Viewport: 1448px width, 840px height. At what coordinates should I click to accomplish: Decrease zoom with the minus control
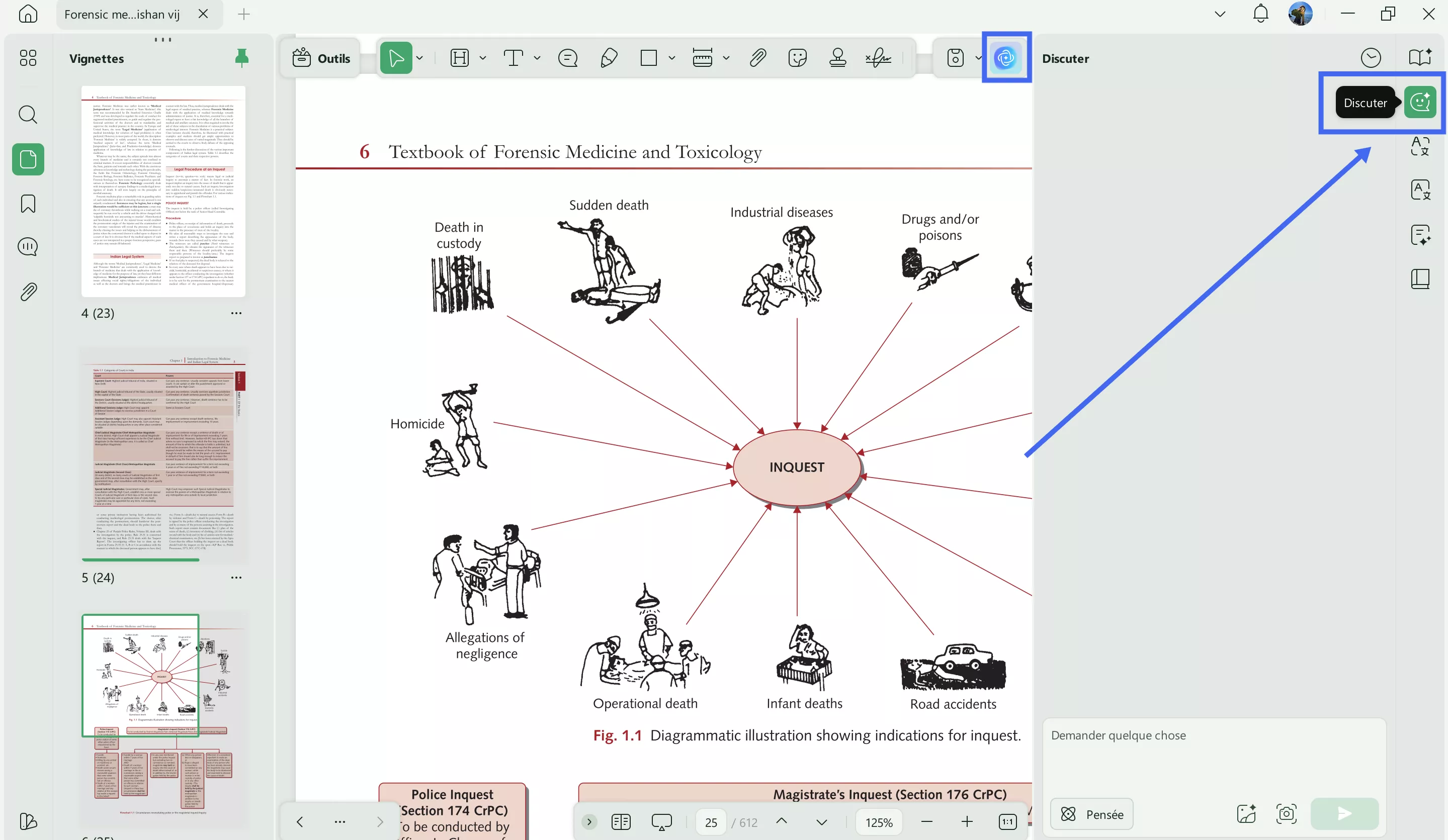click(x=926, y=821)
